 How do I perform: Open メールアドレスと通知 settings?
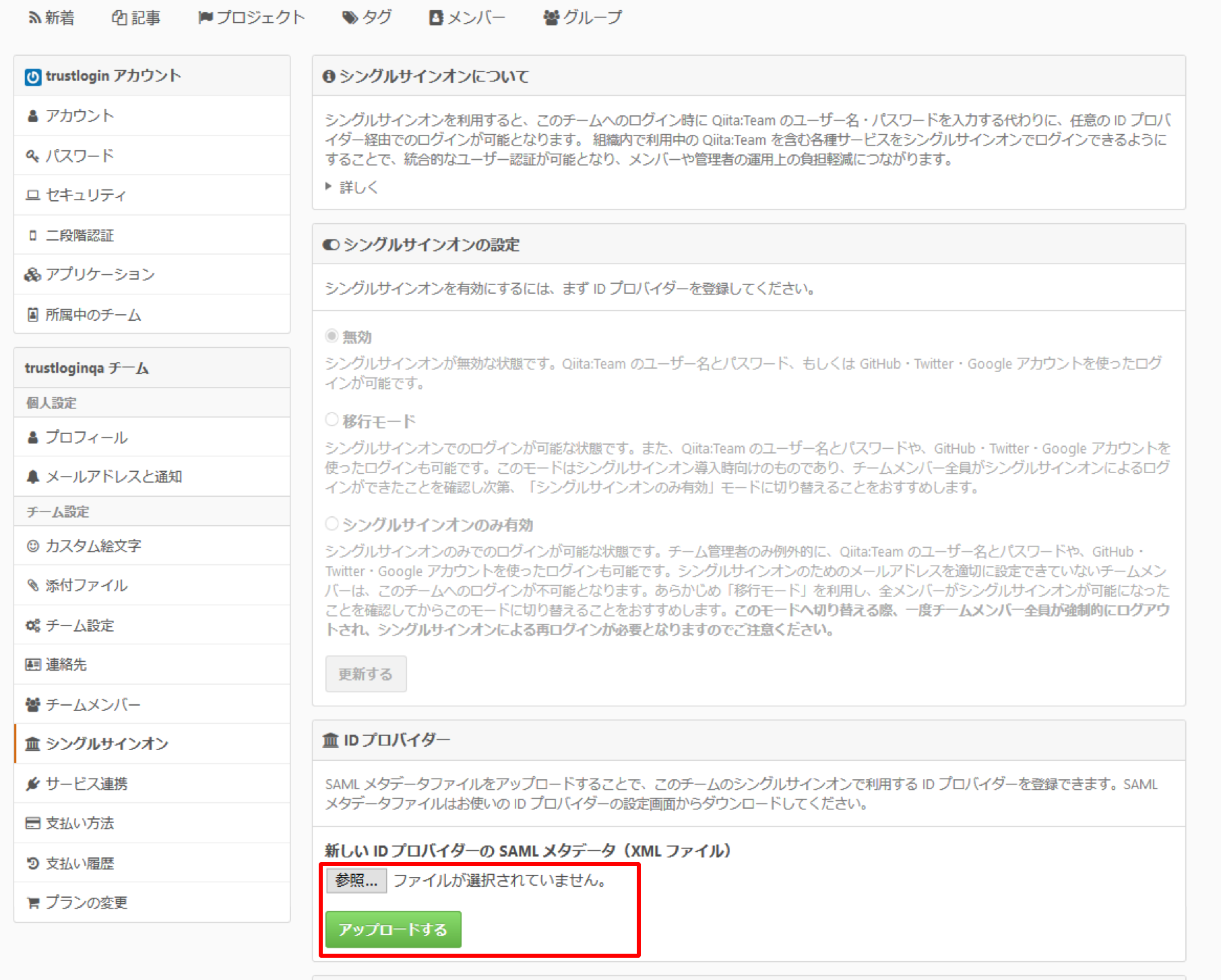(152, 477)
